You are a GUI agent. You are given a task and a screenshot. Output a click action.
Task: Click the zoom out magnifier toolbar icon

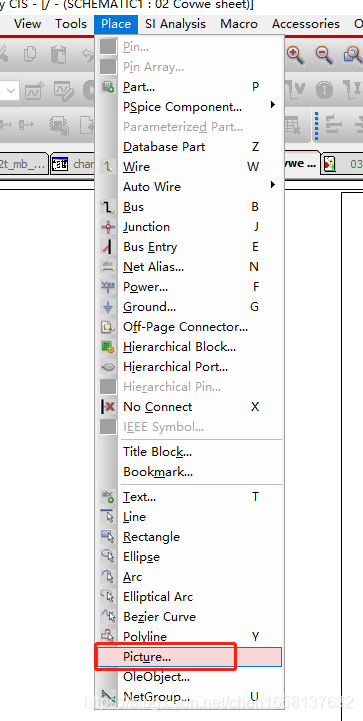coord(324,55)
